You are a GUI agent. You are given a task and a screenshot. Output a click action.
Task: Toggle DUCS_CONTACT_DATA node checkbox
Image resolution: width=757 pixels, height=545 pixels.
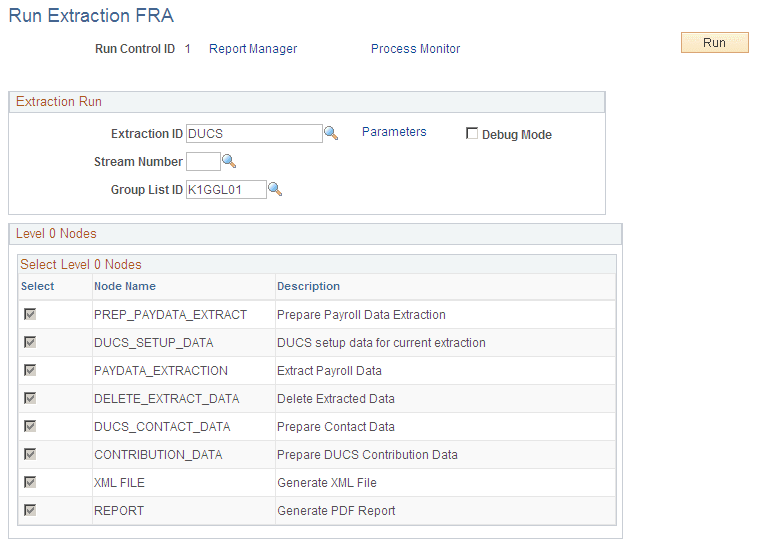pyautogui.click(x=31, y=427)
